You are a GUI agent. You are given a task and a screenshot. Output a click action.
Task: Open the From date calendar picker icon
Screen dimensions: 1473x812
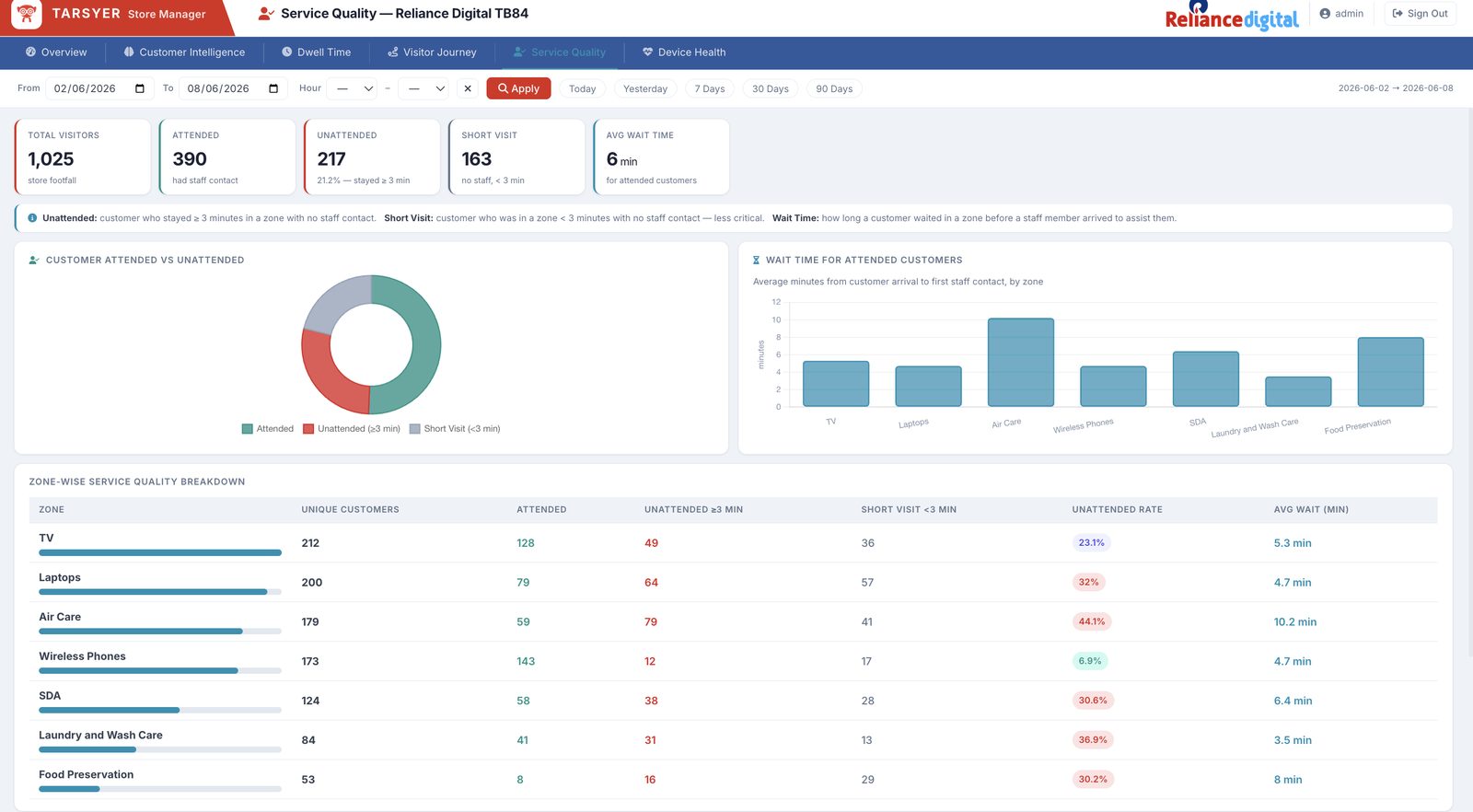pos(140,89)
